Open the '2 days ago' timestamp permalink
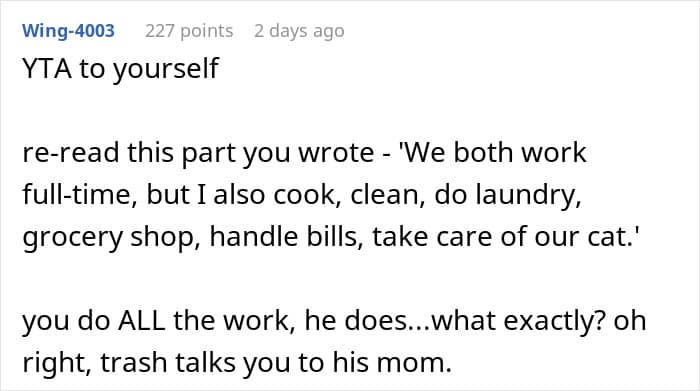Viewport: 700px width, 391px height. [299, 31]
